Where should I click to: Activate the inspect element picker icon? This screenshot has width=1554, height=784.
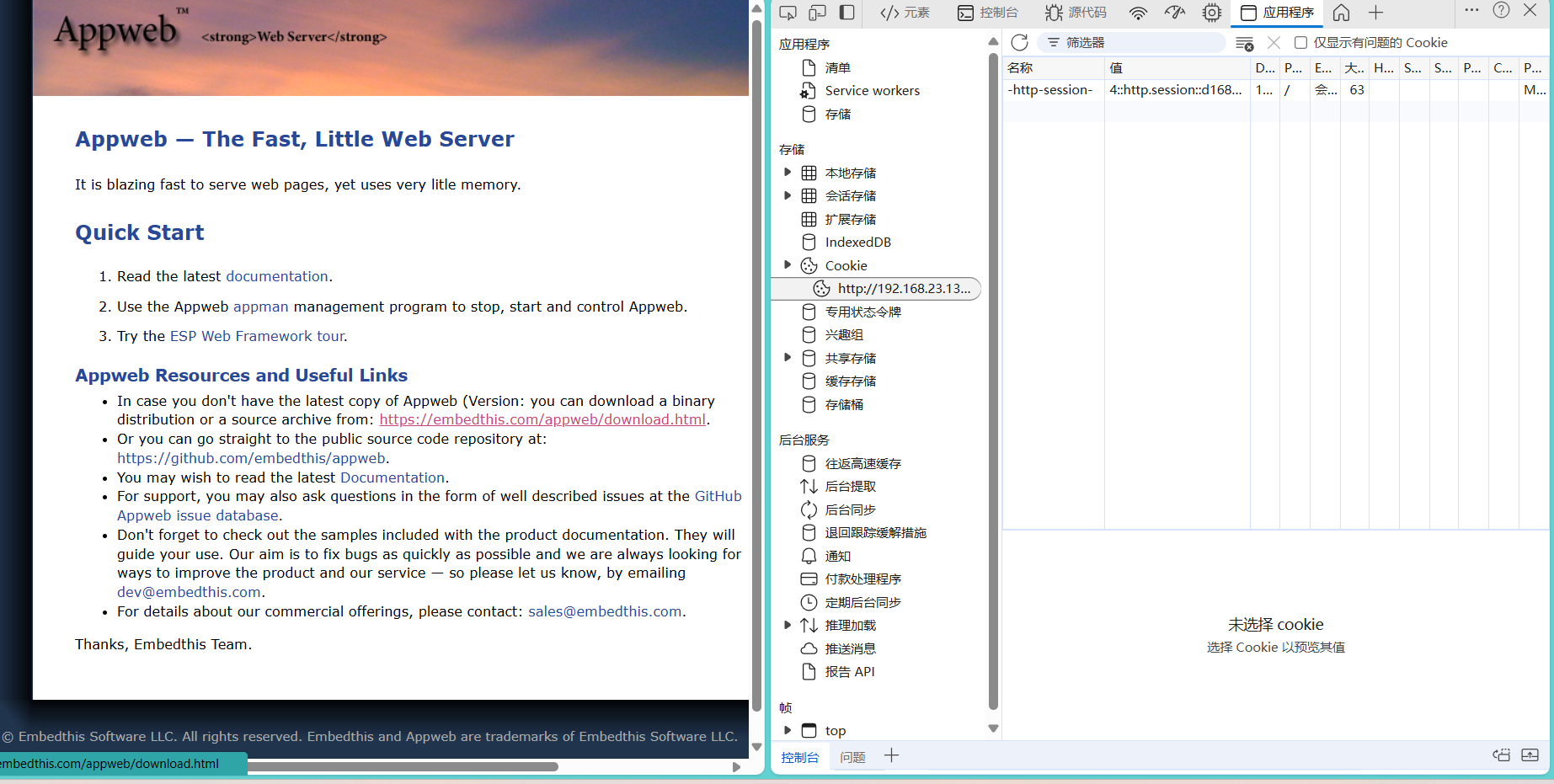(x=788, y=13)
